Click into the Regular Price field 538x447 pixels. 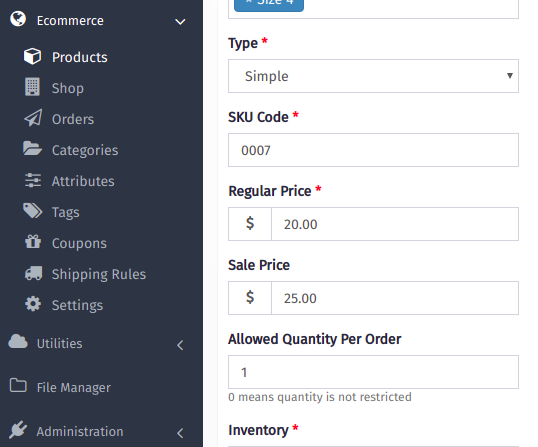[x=395, y=224]
